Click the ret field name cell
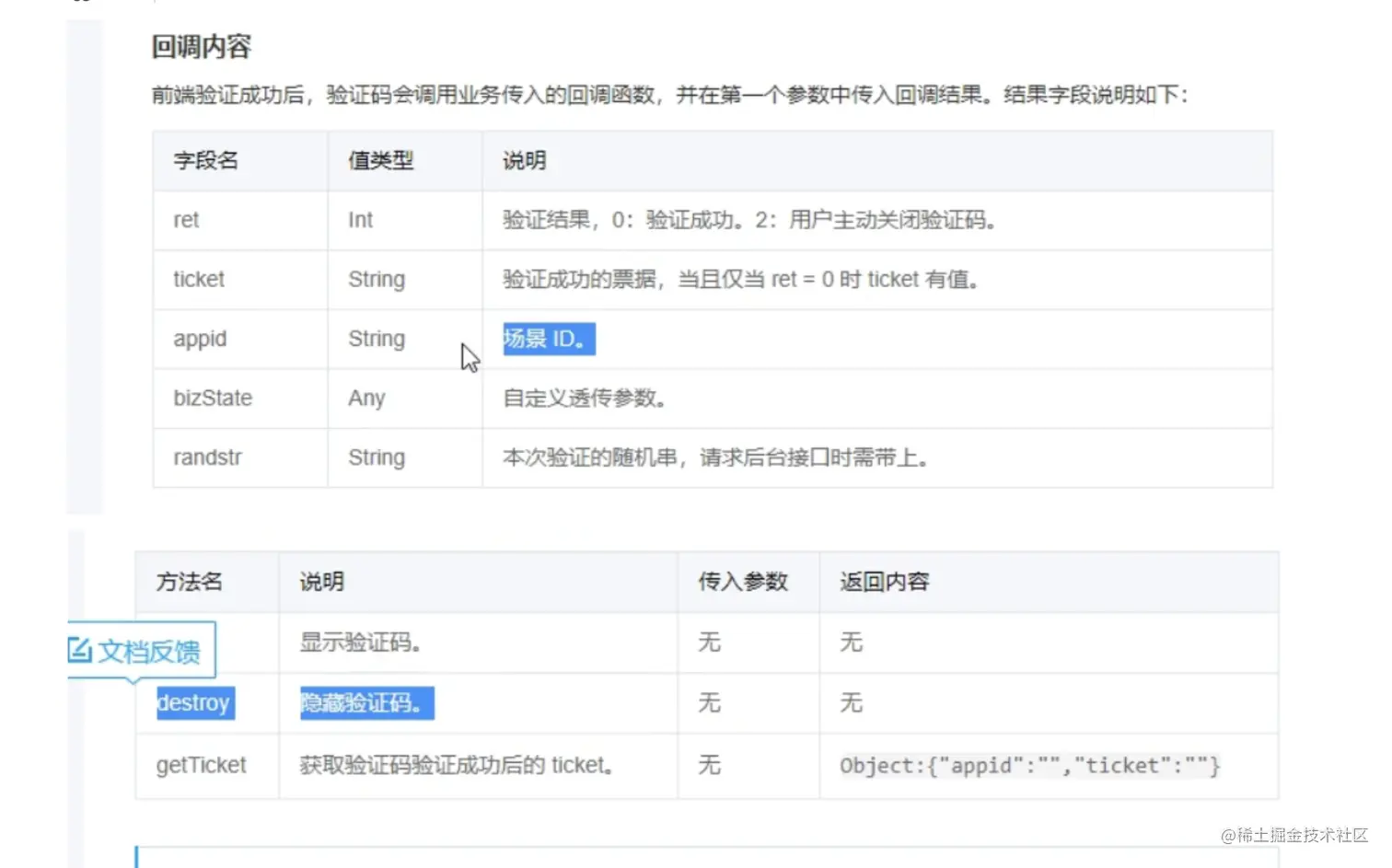The height and width of the screenshot is (868, 1392). coord(186,220)
